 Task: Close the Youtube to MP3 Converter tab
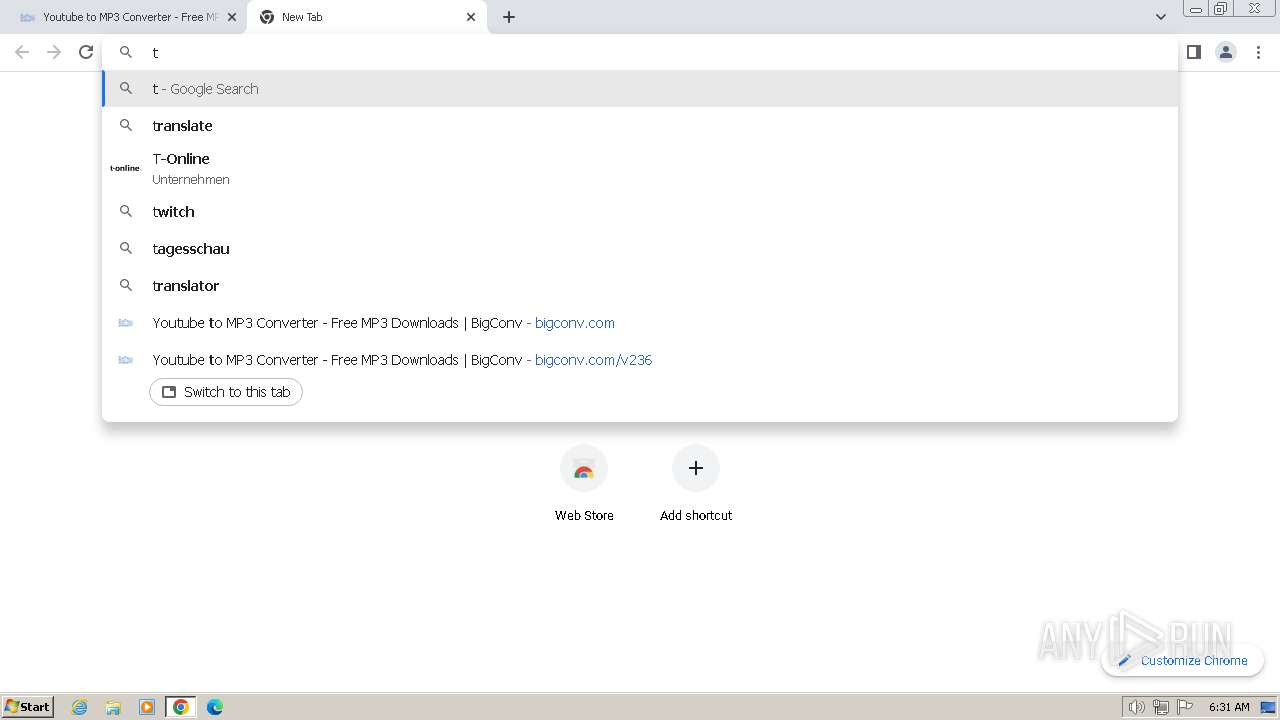[x=232, y=17]
